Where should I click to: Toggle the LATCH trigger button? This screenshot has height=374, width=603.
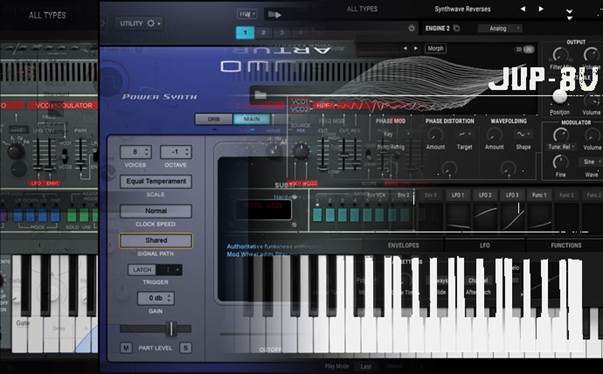point(142,270)
